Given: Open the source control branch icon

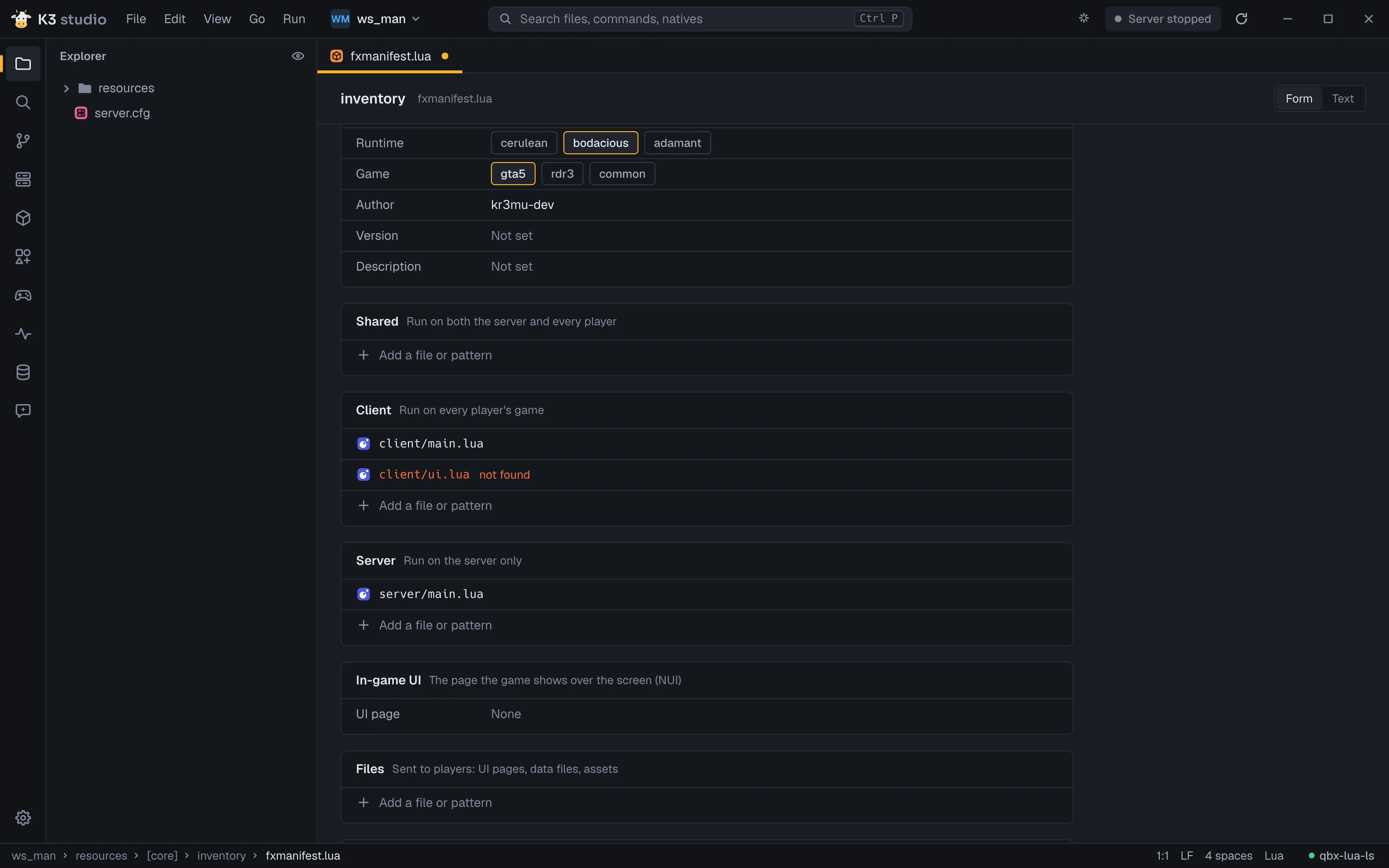Looking at the screenshot, I should coord(23,141).
